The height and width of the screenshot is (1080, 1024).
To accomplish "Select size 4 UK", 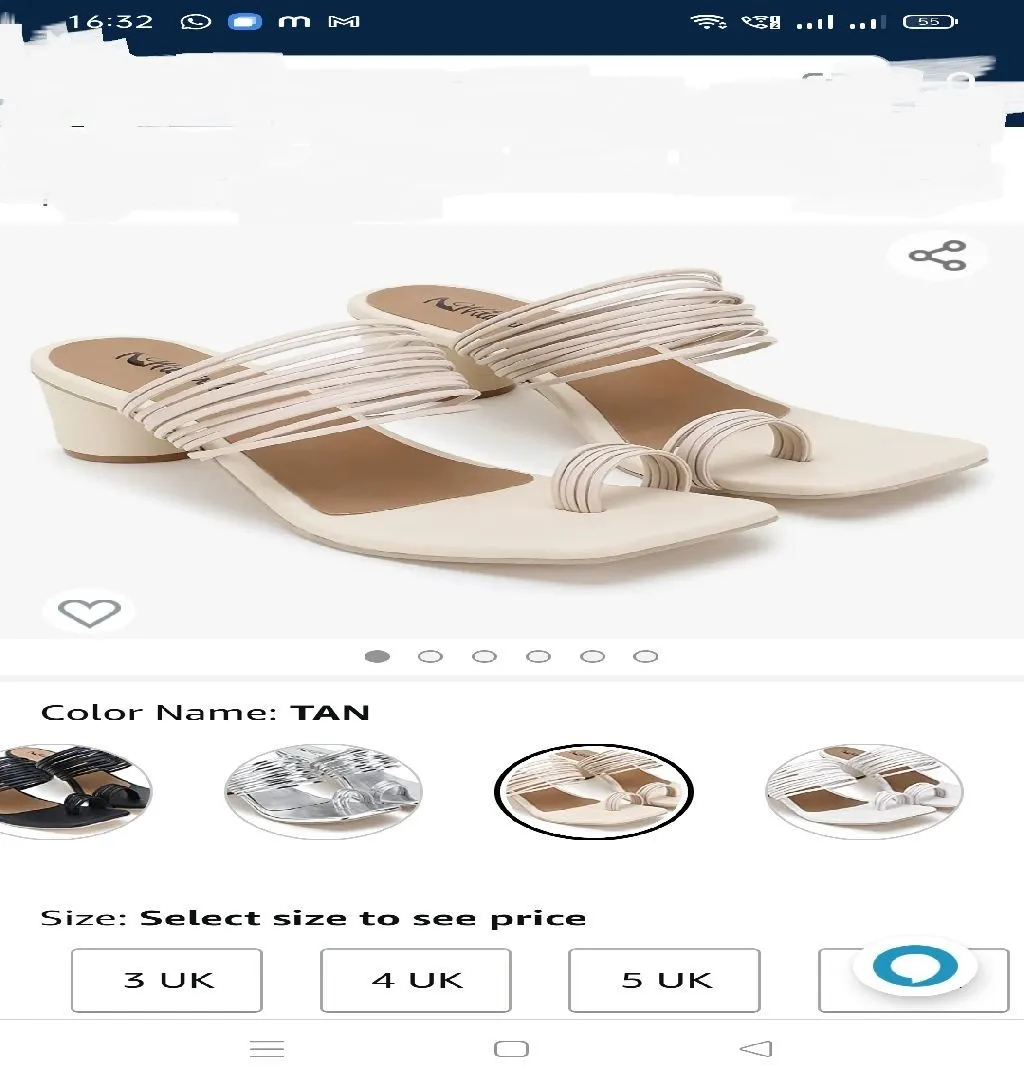I will 416,980.
